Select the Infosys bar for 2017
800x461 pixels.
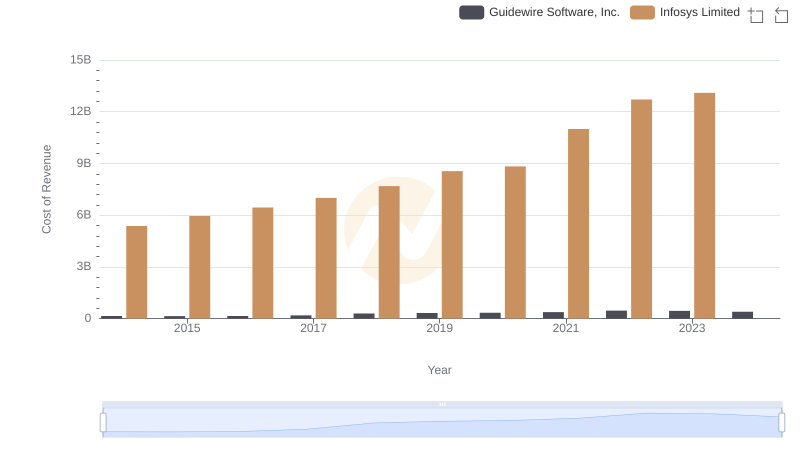326,258
